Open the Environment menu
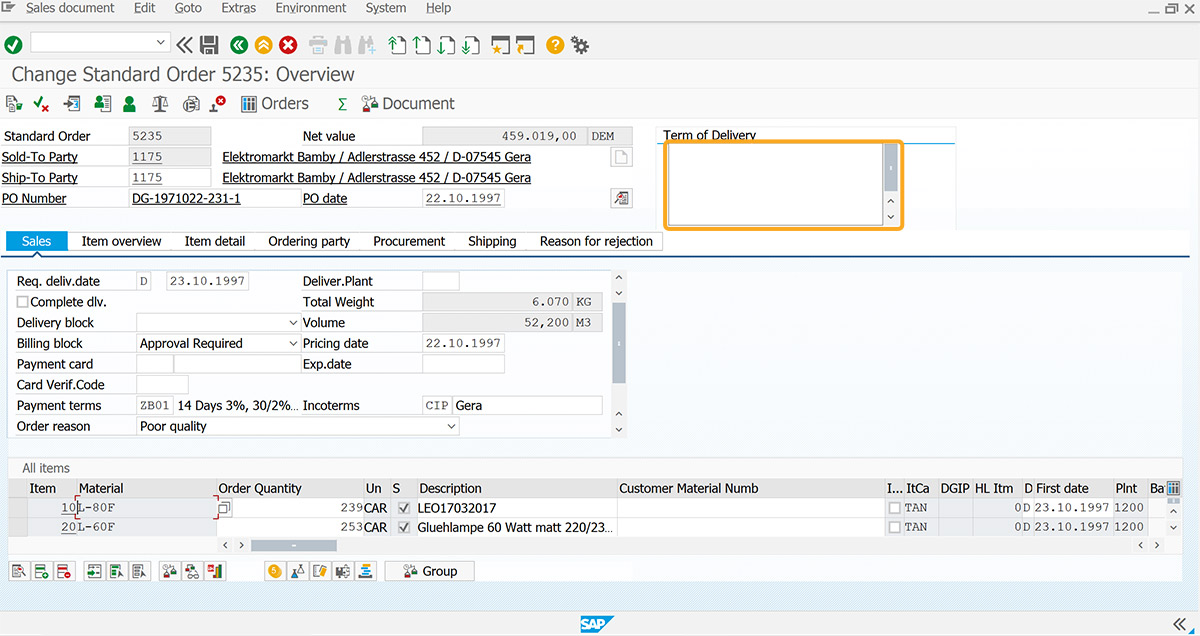1200x636 pixels. 311,8
